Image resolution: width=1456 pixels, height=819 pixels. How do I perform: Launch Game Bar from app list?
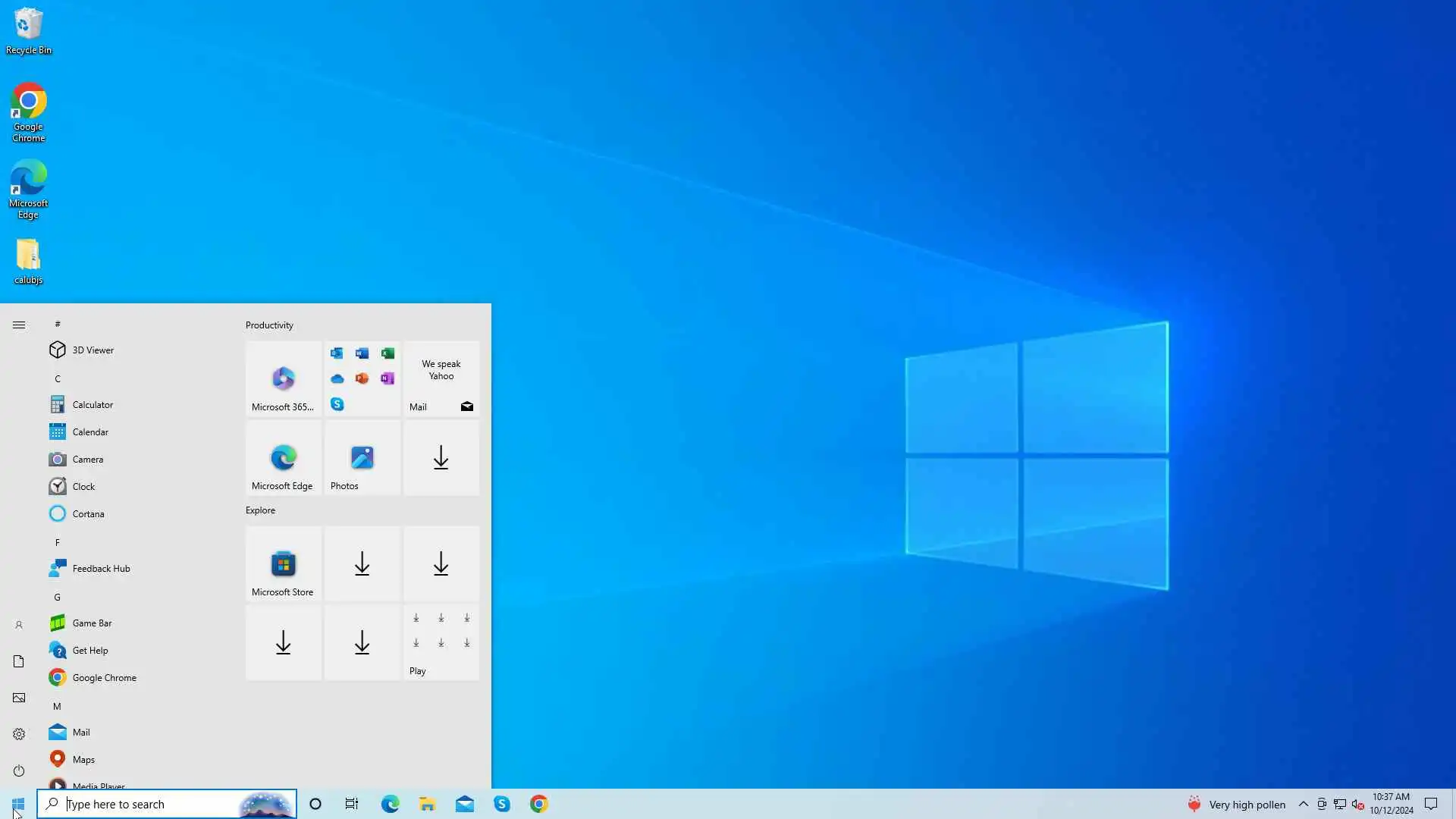tap(92, 623)
